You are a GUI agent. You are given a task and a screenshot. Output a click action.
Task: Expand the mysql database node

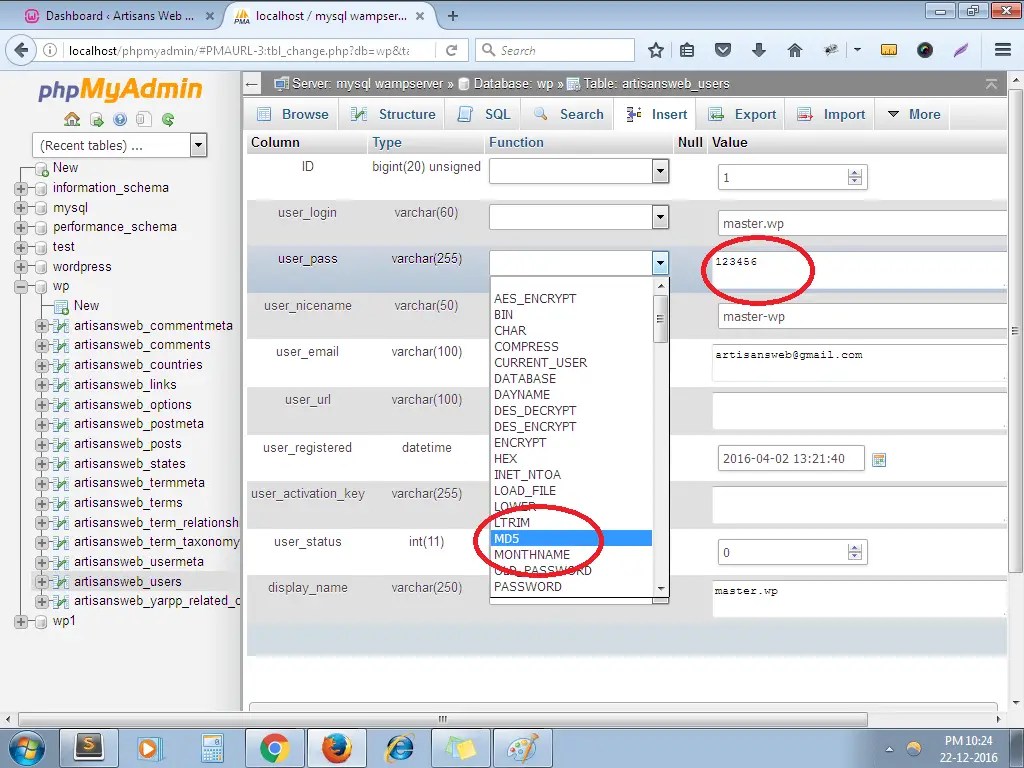pyautogui.click(x=21, y=208)
